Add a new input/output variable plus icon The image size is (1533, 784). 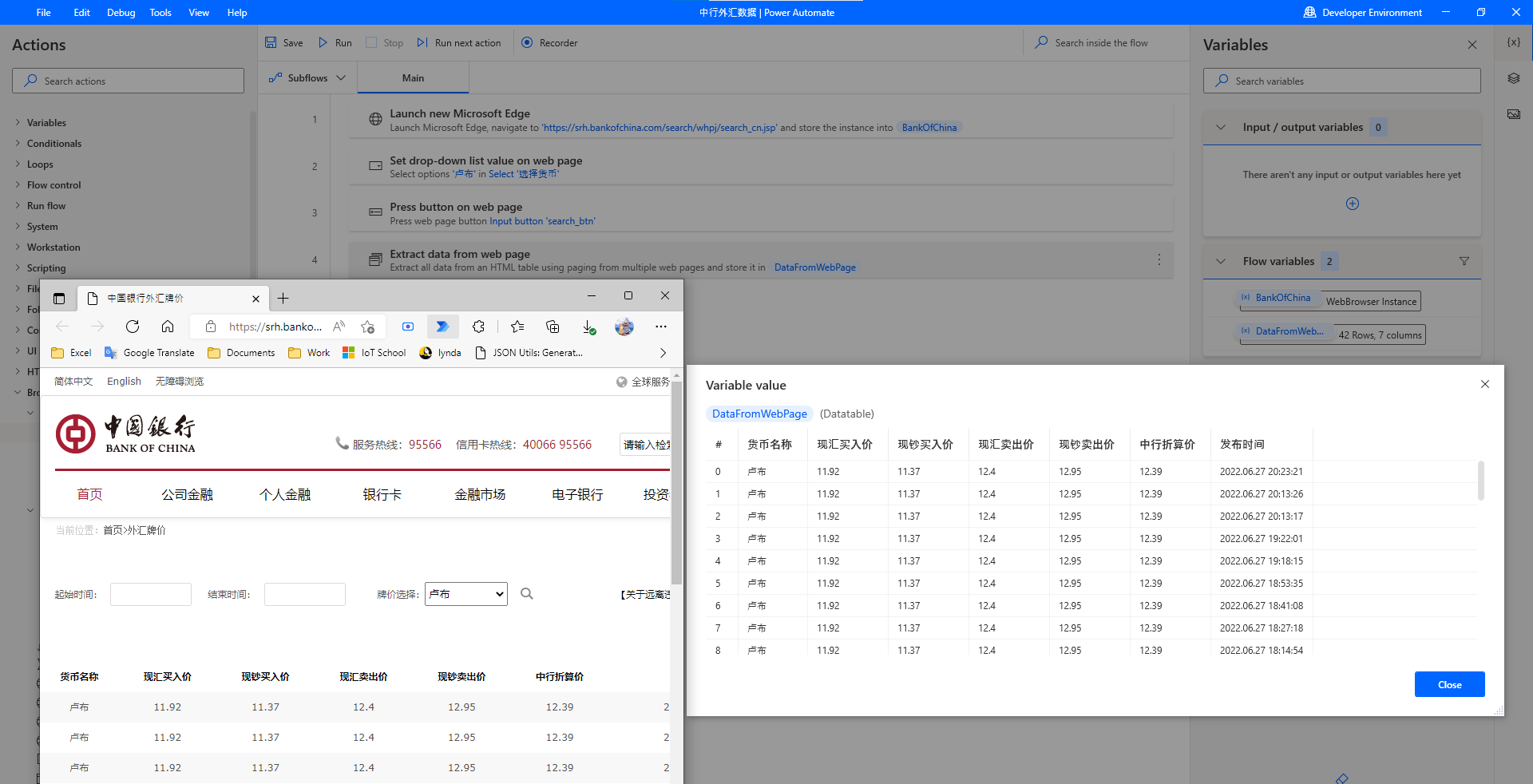1352,204
